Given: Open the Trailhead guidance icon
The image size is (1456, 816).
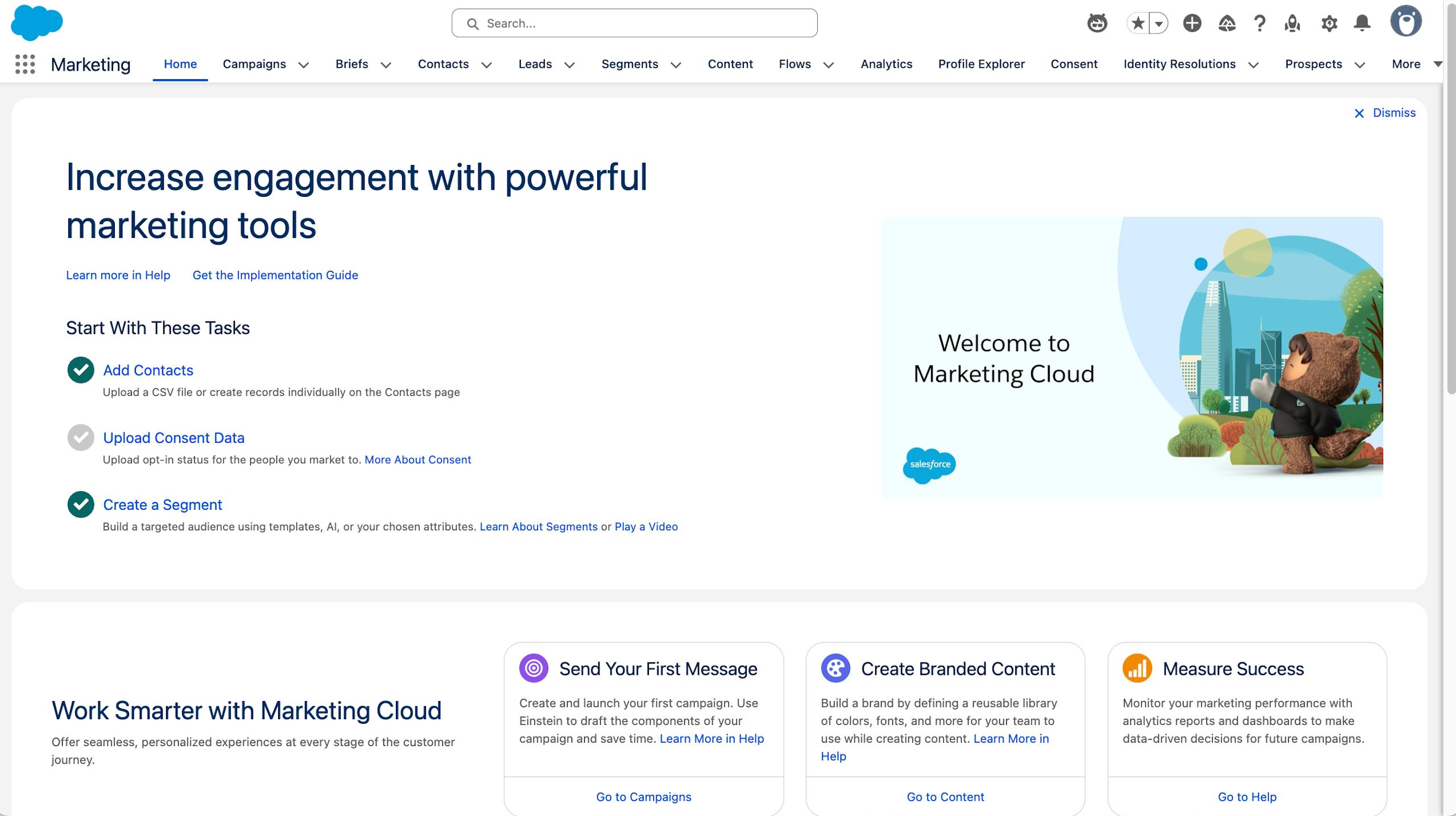Looking at the screenshot, I should tap(1227, 23).
